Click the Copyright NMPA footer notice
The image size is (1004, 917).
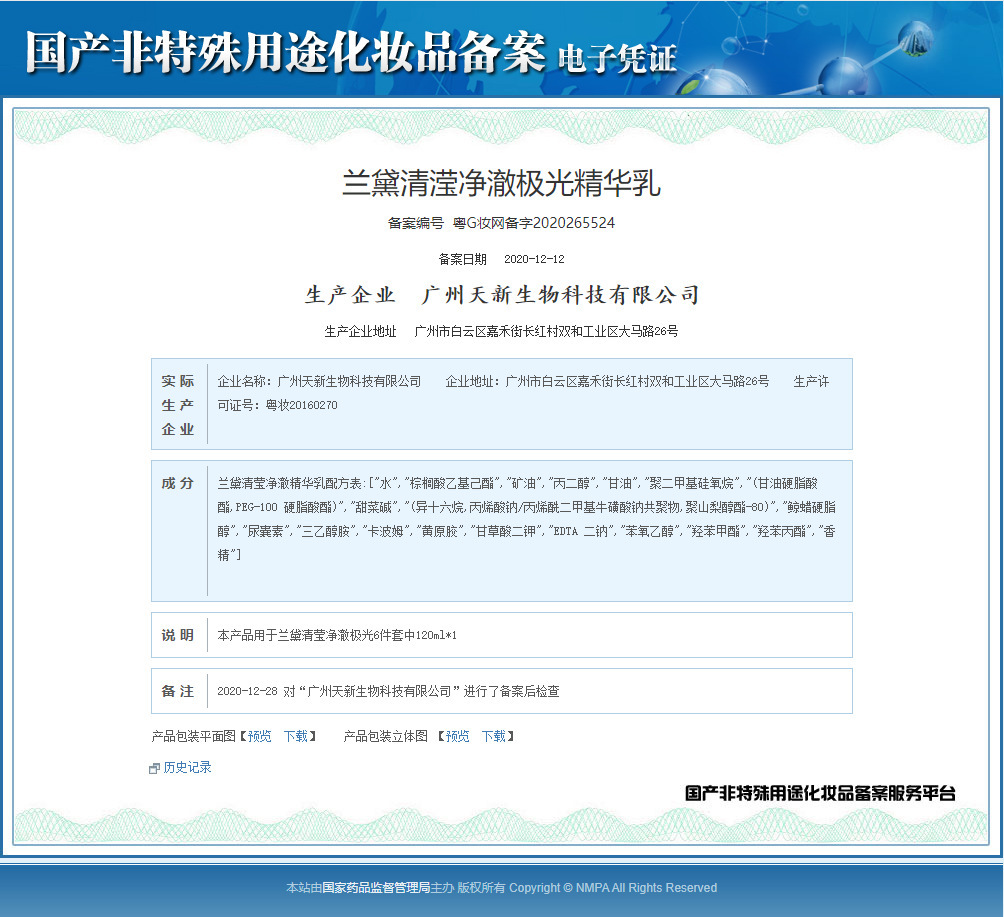click(x=613, y=888)
